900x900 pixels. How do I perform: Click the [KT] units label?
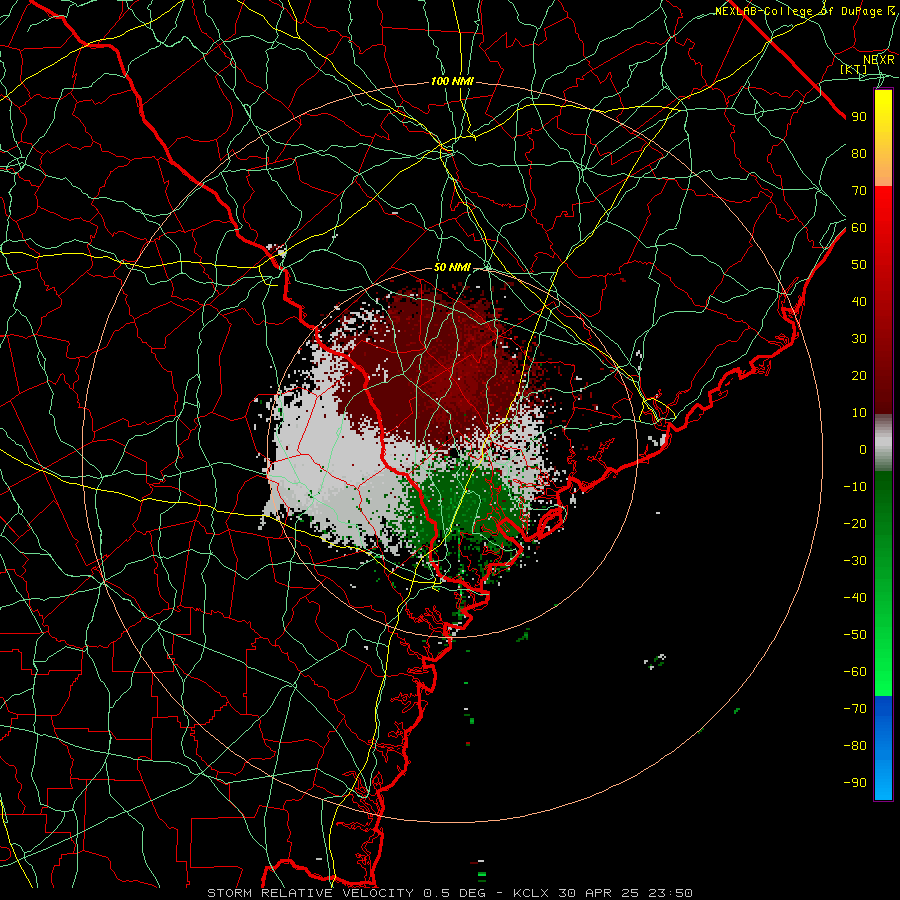[854, 69]
